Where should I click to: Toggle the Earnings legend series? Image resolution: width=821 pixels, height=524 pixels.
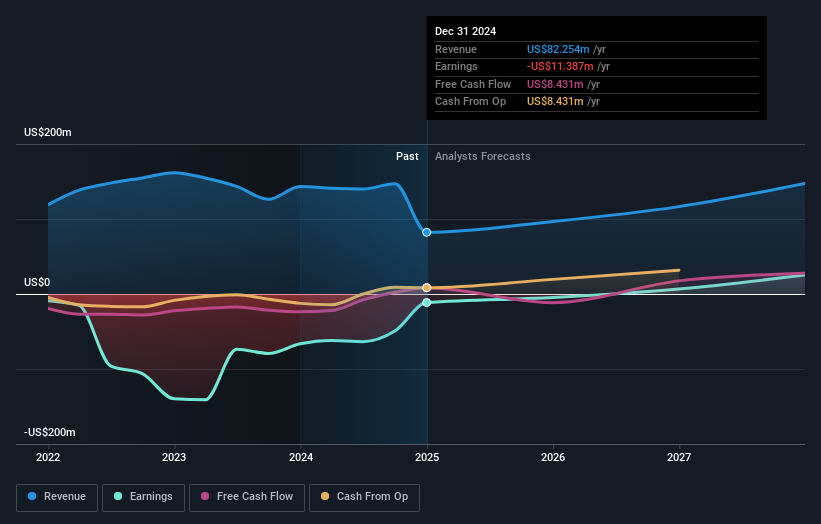click(x=143, y=497)
